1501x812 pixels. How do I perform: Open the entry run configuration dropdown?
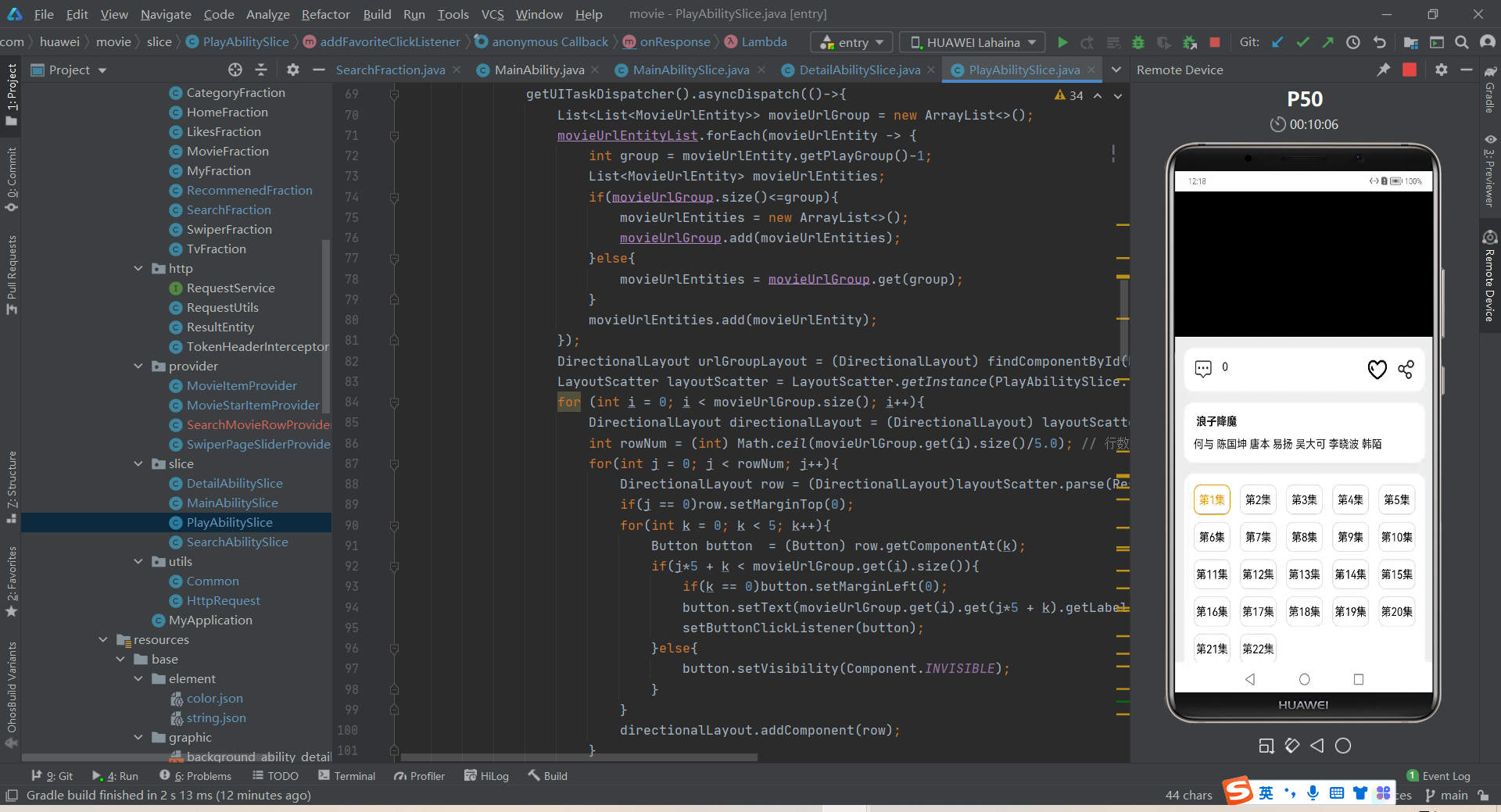pos(852,42)
